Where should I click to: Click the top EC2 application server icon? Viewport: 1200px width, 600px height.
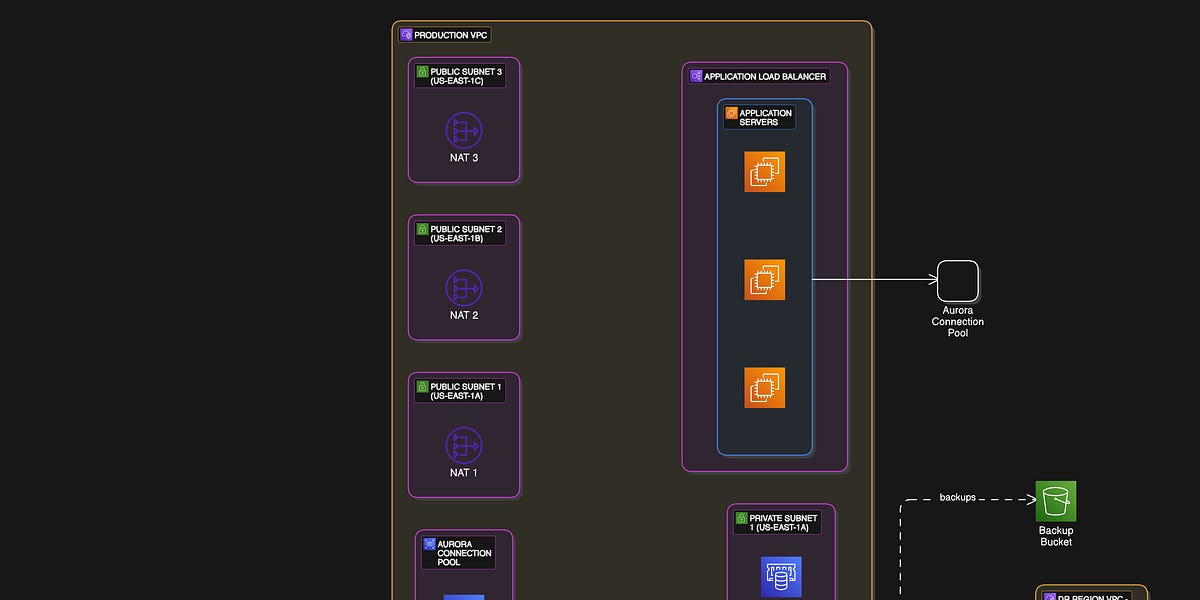pyautogui.click(x=764, y=171)
